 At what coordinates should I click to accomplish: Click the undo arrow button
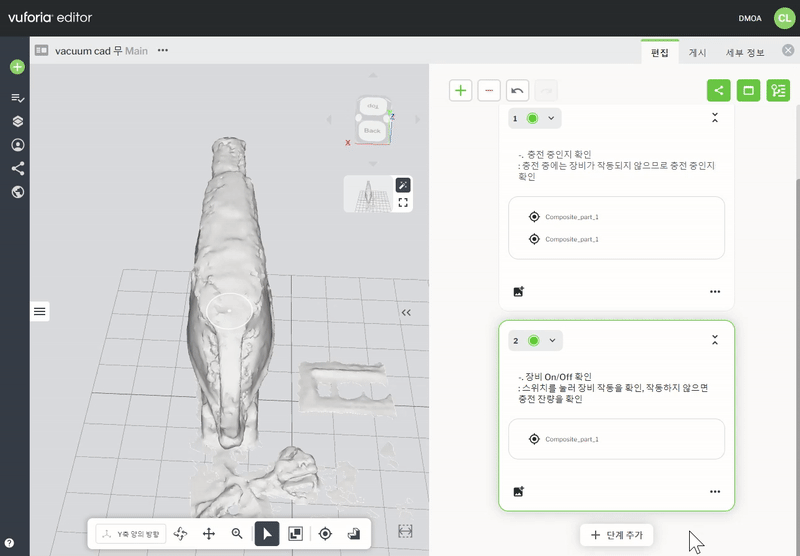click(517, 91)
